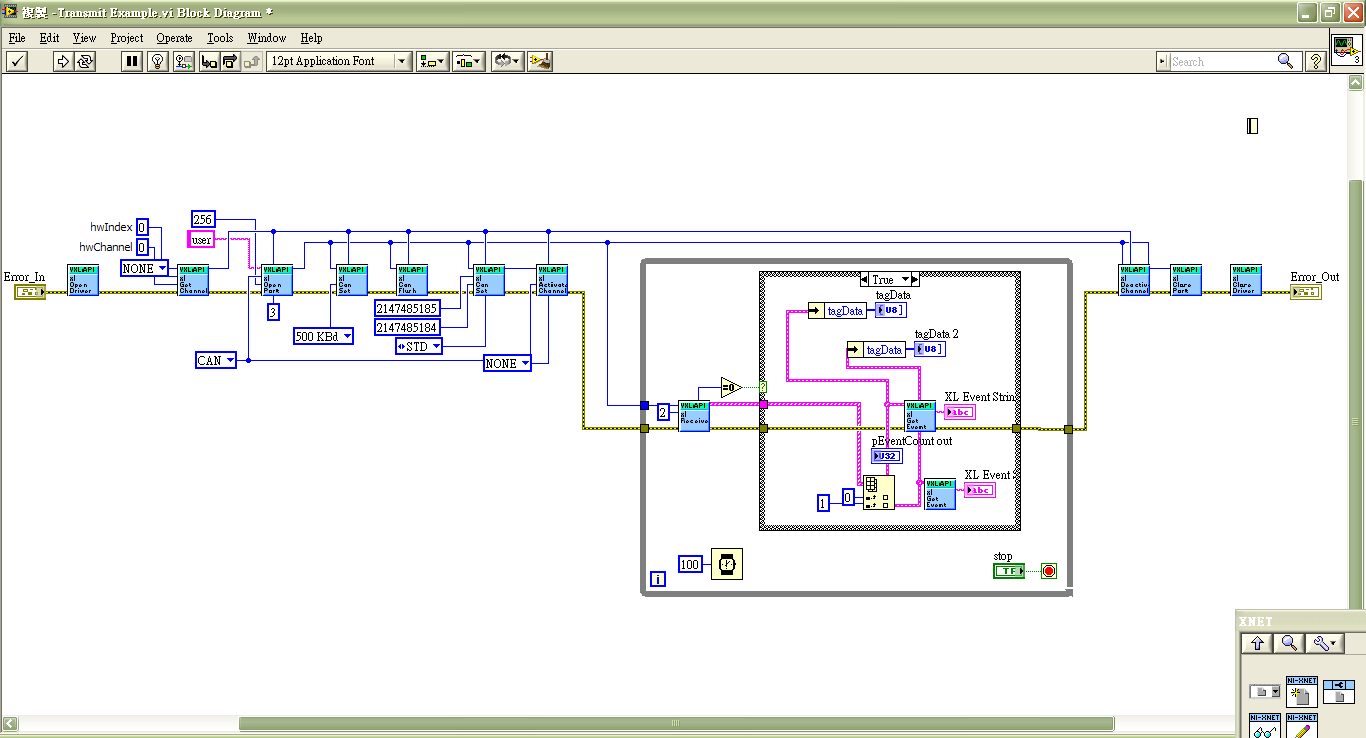The height and width of the screenshot is (738, 1366).
Task: Click the Step Into button
Action: pos(209,61)
